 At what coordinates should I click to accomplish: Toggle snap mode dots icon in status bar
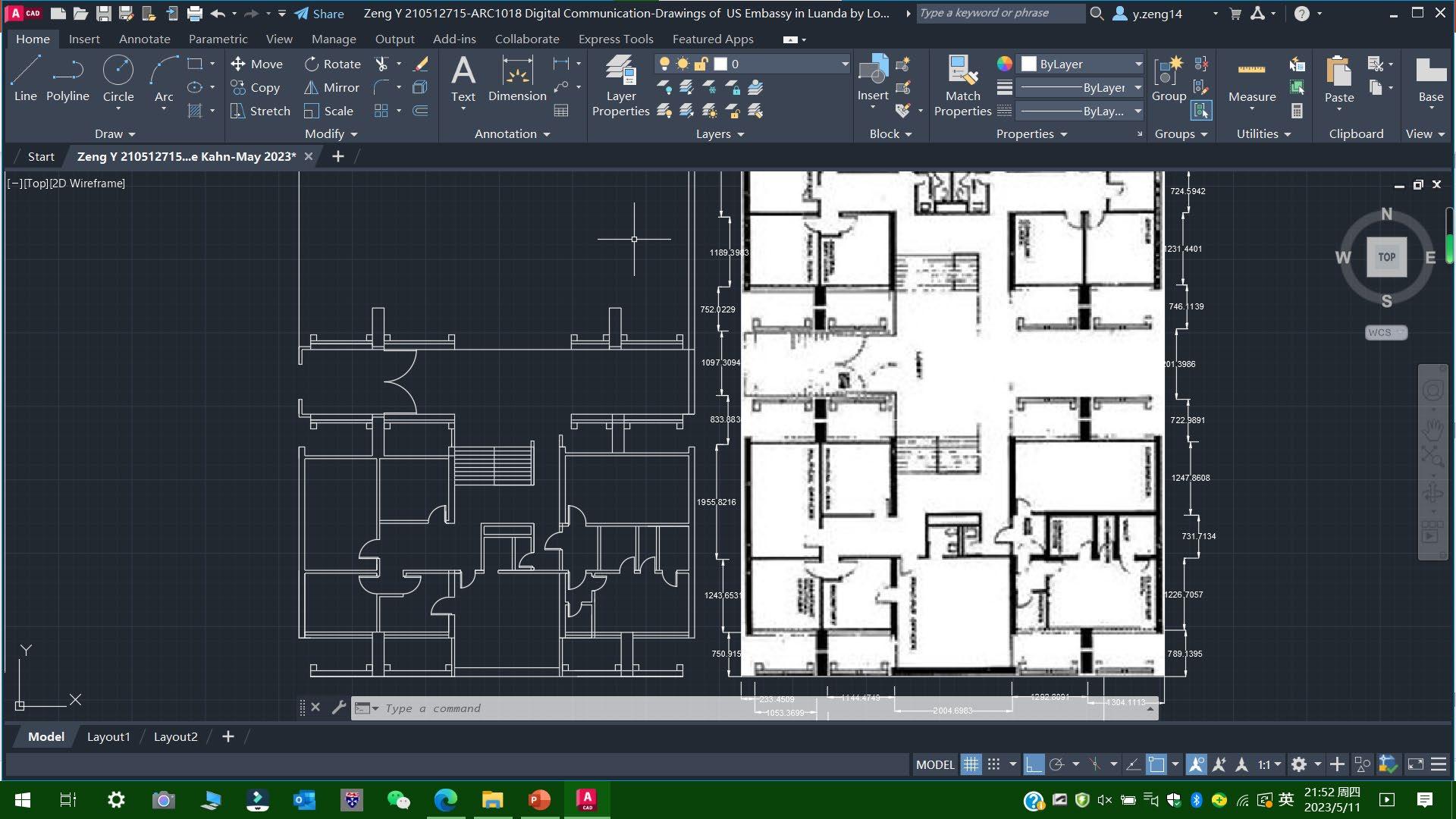tap(994, 764)
